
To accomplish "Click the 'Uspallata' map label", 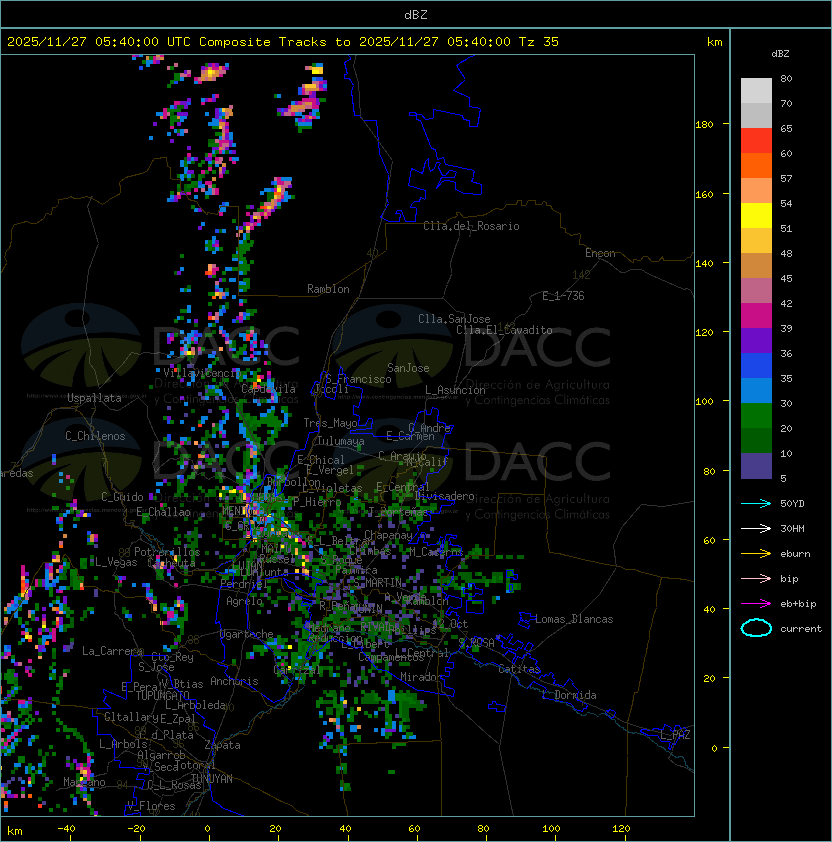I will (x=94, y=398).
